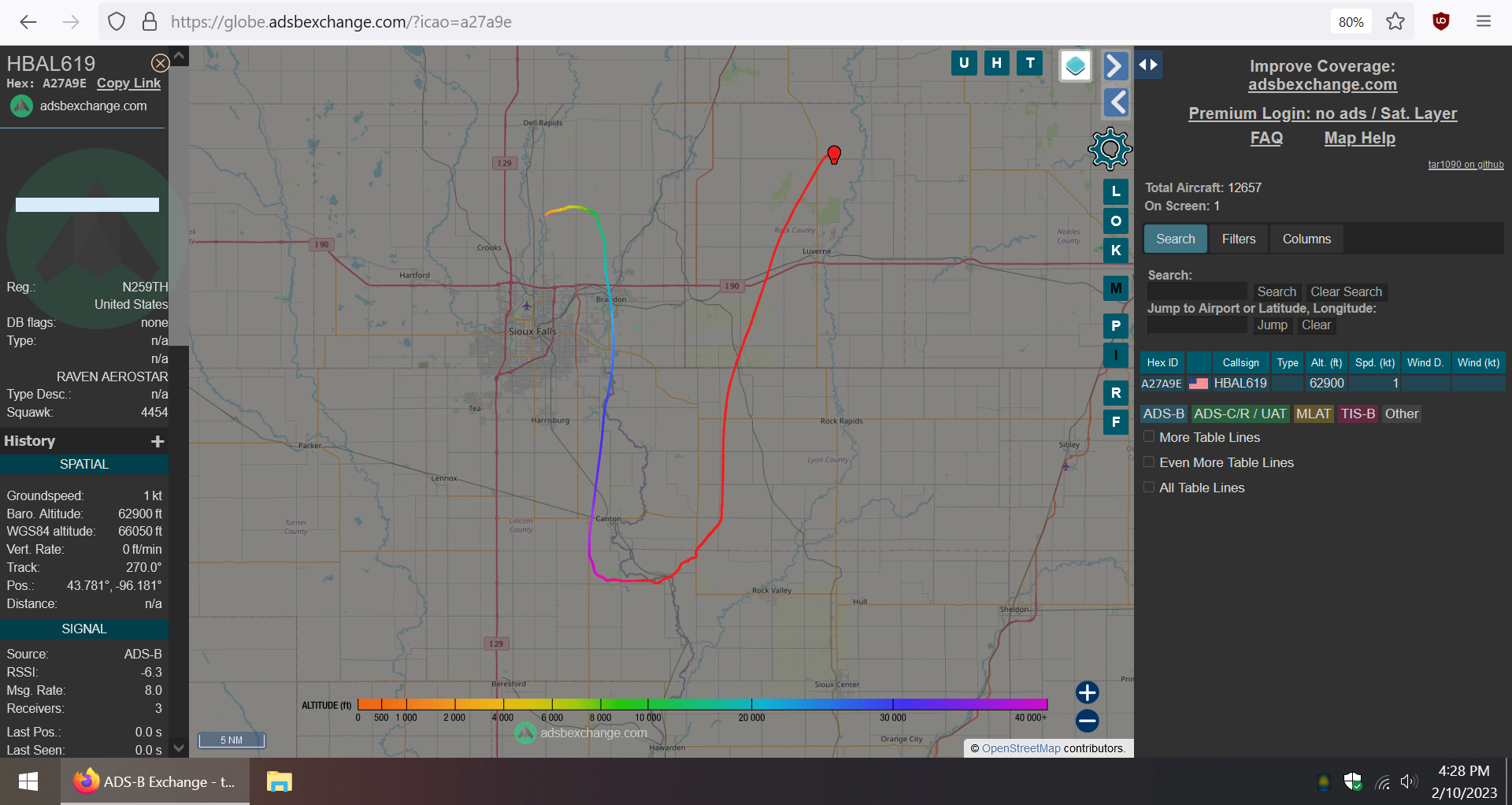
Task: Open the FAQ link
Action: pyautogui.click(x=1266, y=138)
